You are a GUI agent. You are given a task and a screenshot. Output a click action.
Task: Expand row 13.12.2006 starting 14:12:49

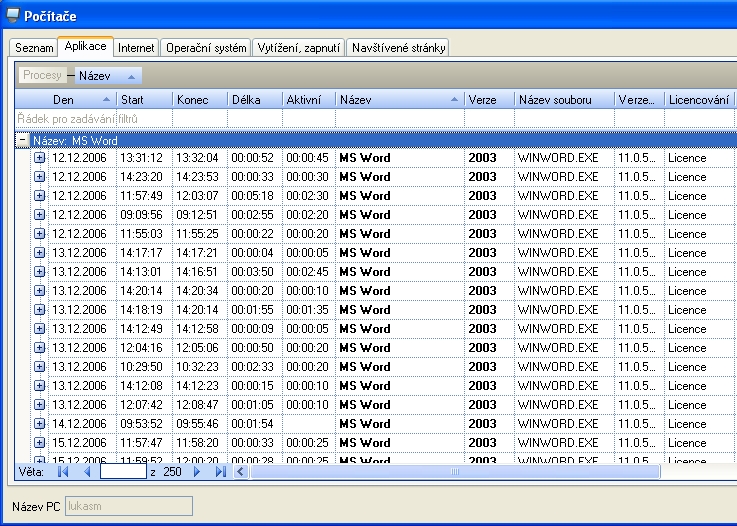tap(39, 329)
